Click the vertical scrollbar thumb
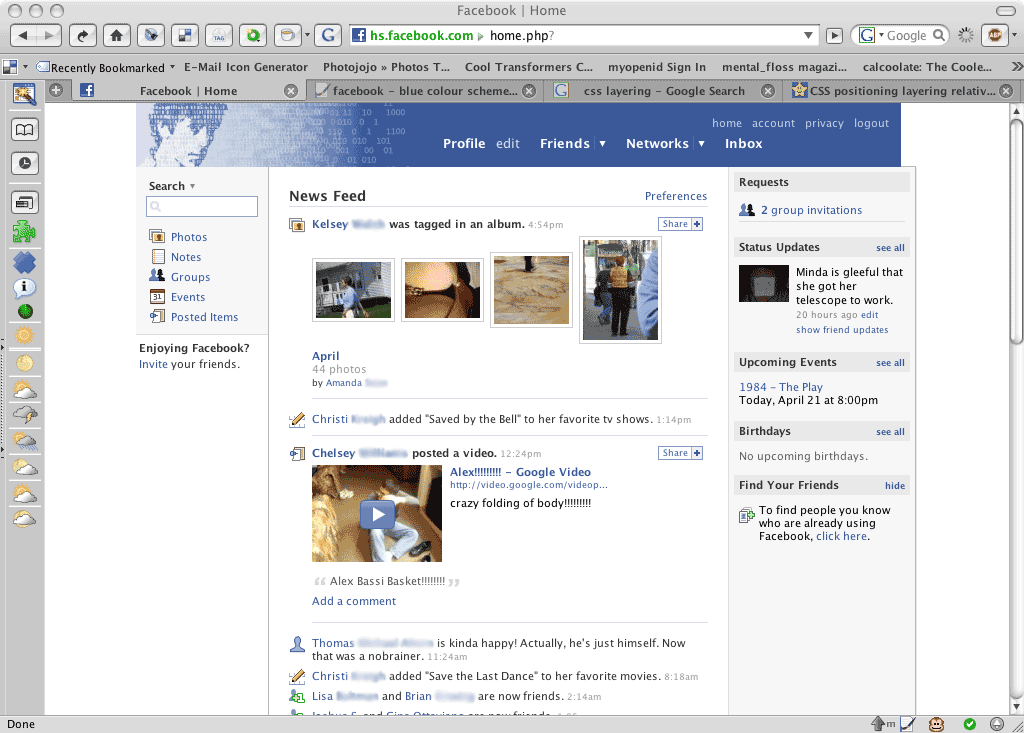This screenshot has height=733, width=1024. coord(1016,232)
